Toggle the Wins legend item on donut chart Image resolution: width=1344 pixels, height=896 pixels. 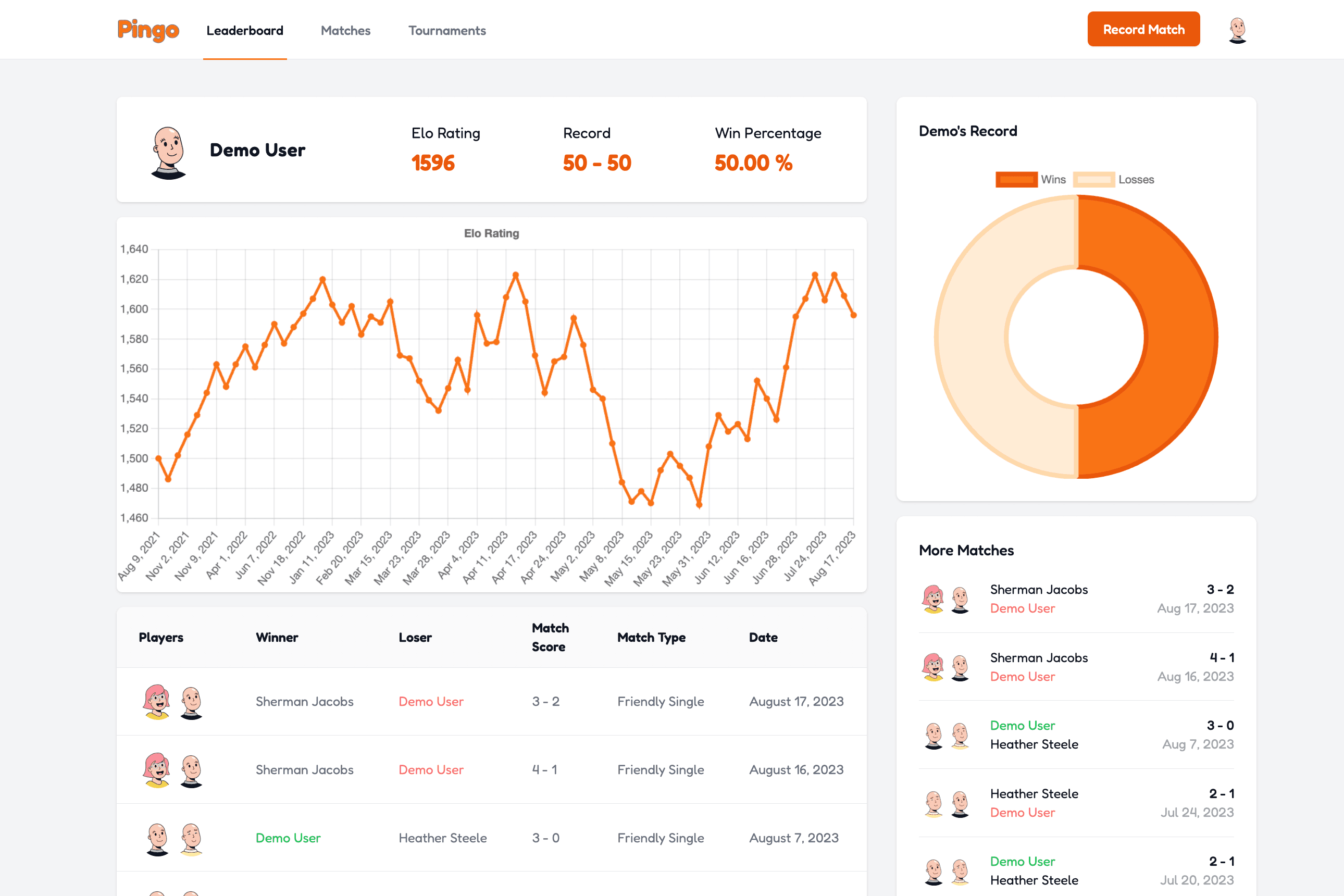1030,179
